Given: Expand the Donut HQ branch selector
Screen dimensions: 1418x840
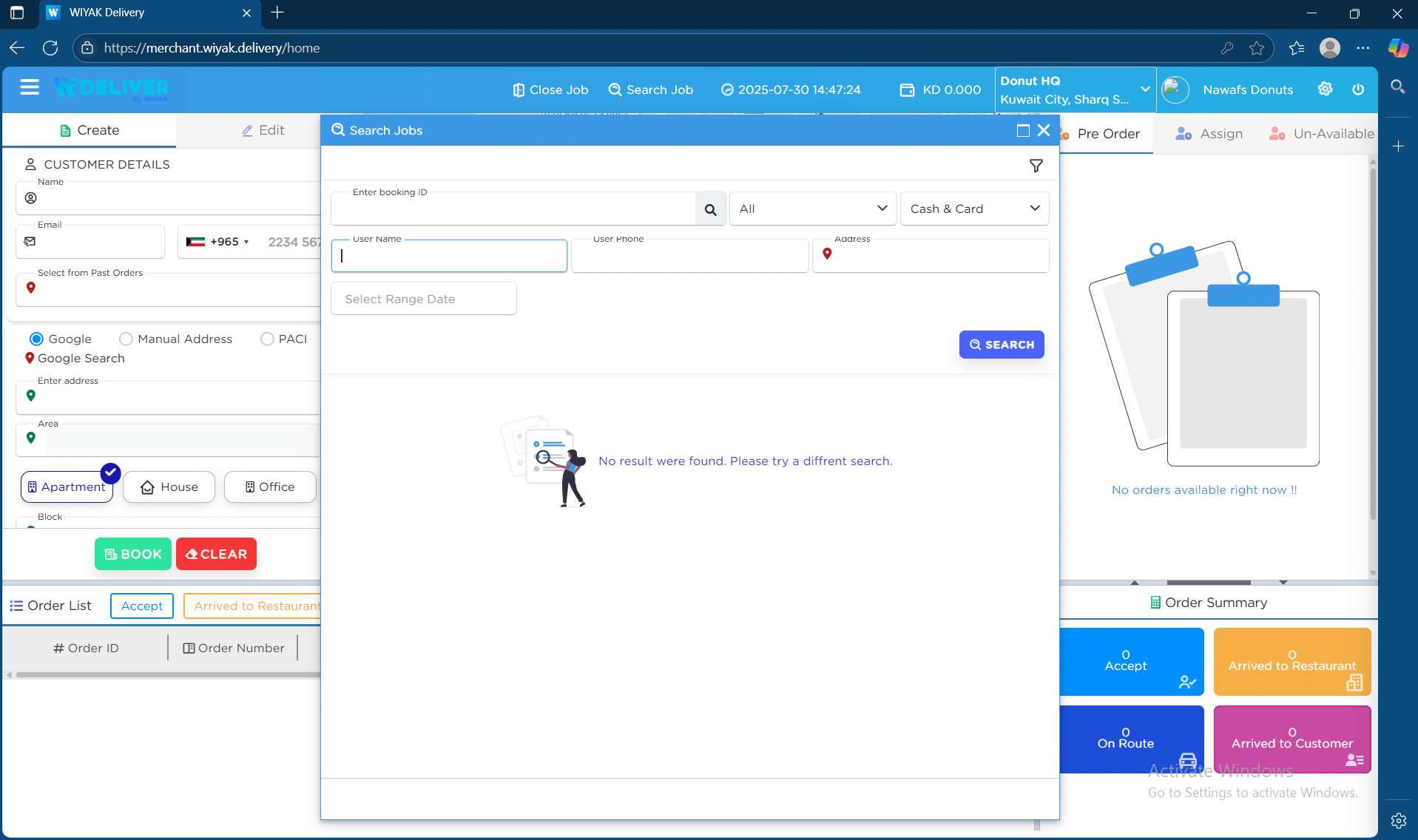Looking at the screenshot, I should click(1074, 89).
